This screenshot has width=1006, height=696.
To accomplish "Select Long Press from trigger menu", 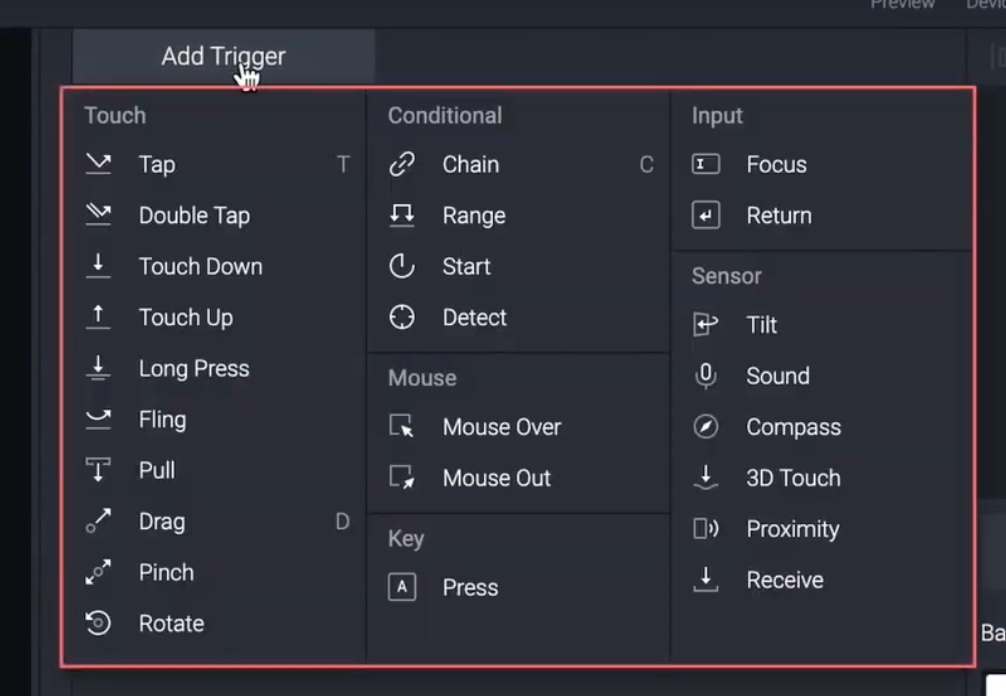I will (194, 369).
